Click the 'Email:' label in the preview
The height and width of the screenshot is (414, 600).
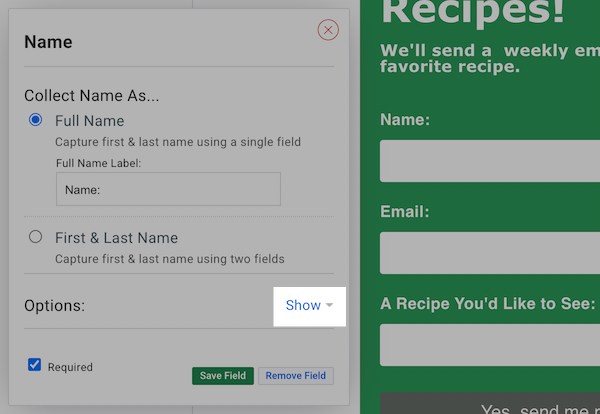405,212
